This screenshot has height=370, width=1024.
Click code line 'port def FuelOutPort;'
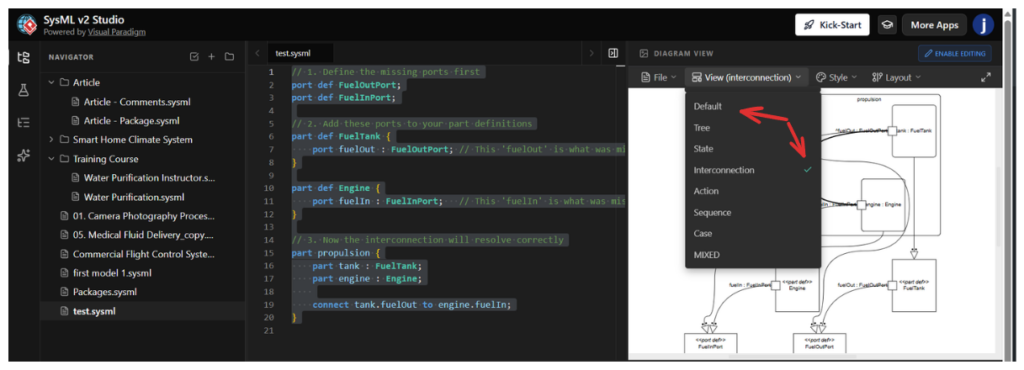pyautogui.click(x=345, y=85)
